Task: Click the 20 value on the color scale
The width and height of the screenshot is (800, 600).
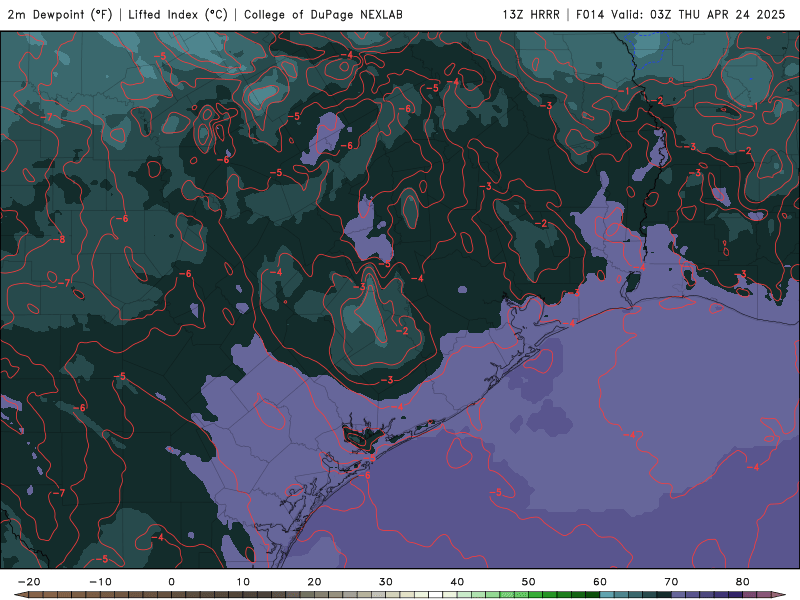Action: (x=314, y=582)
